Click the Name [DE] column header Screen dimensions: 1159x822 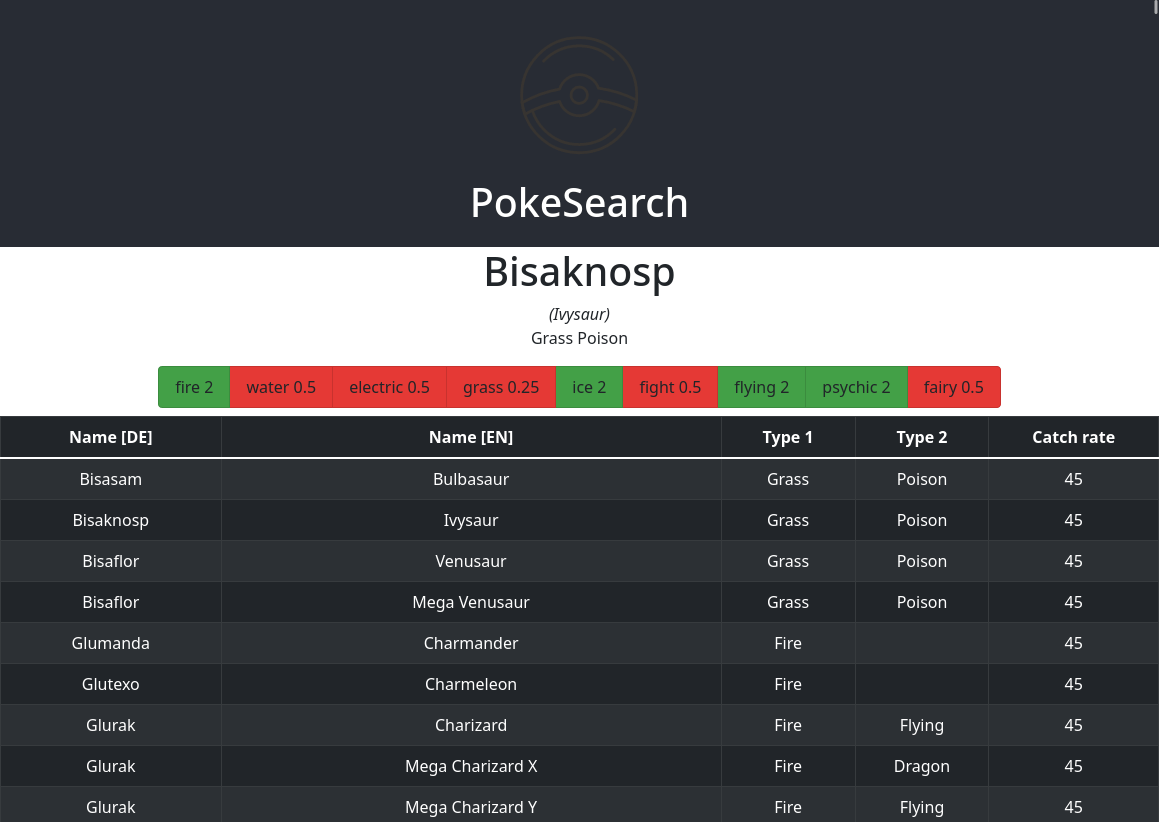coord(111,438)
